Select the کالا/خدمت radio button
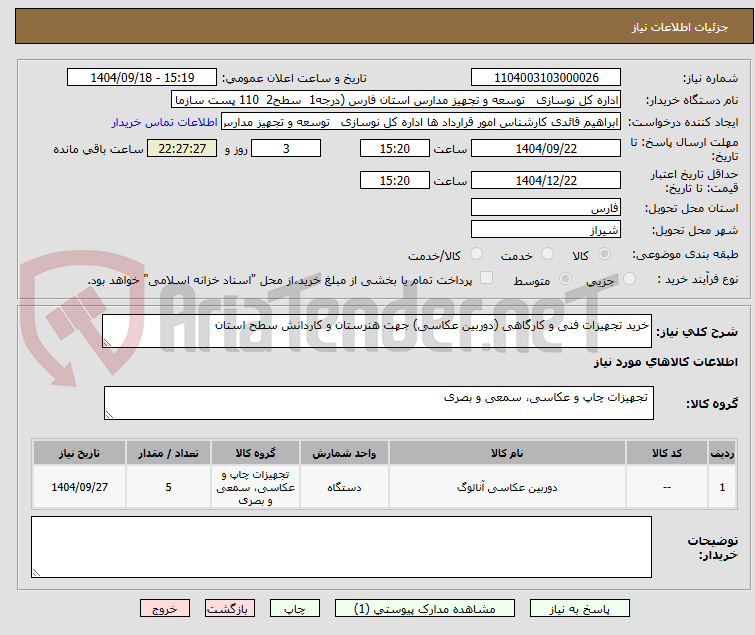755x635 pixels. click(x=476, y=254)
